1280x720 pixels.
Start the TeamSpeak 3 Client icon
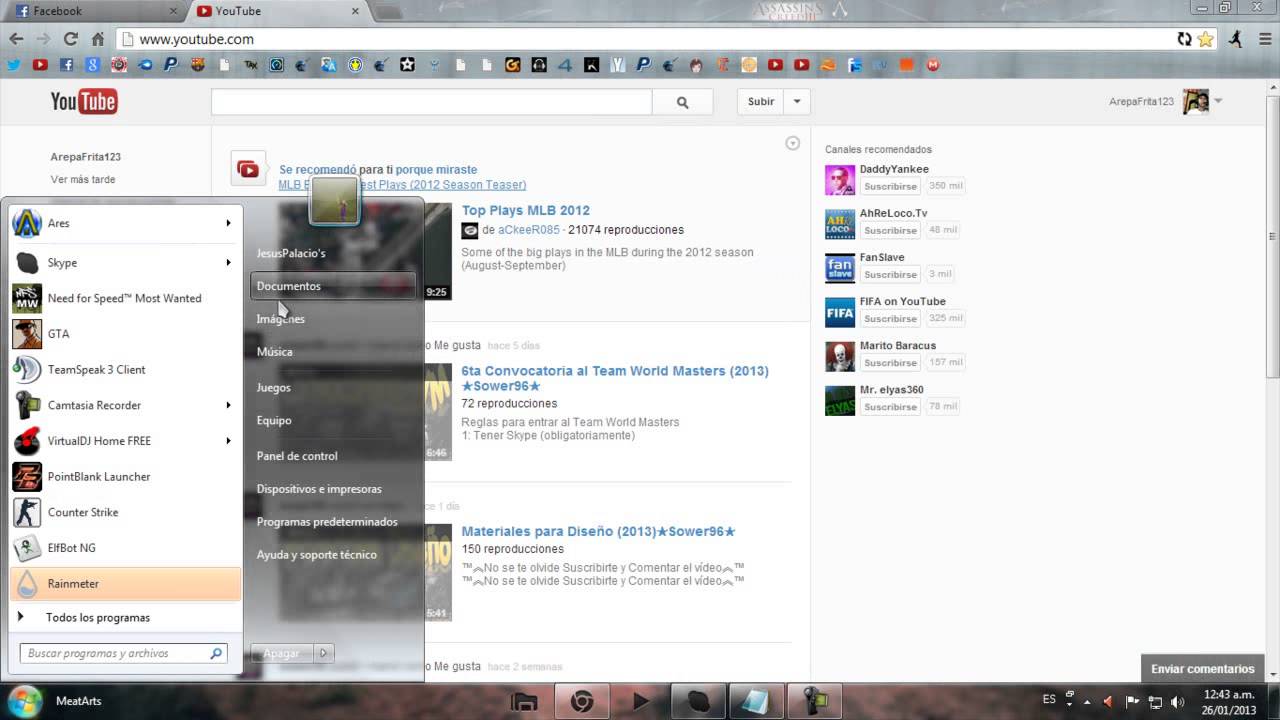27,370
